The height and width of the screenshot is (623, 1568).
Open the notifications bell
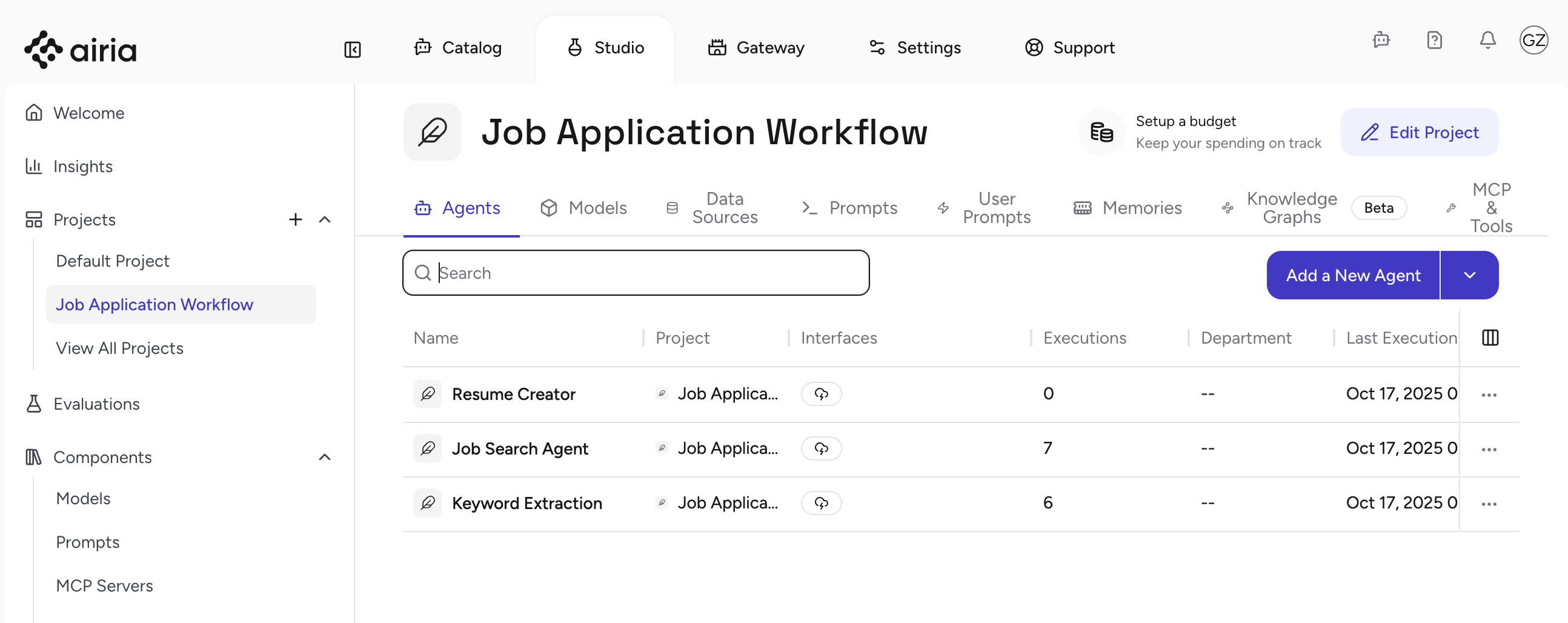(1487, 40)
